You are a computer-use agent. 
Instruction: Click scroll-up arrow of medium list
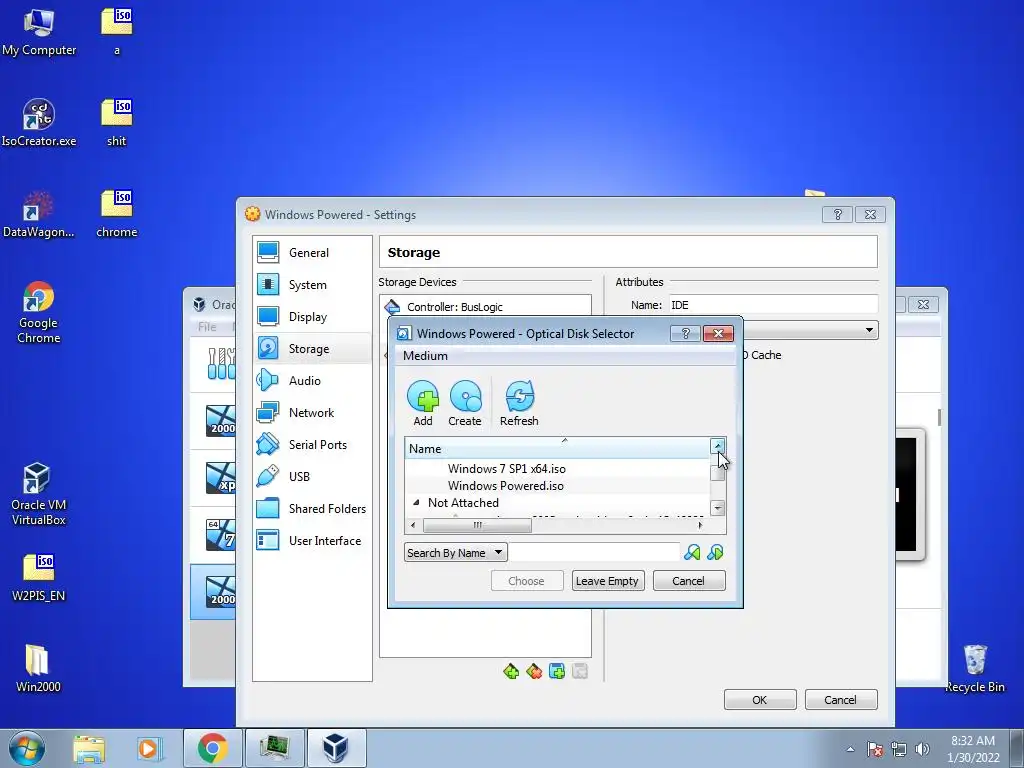click(x=718, y=446)
